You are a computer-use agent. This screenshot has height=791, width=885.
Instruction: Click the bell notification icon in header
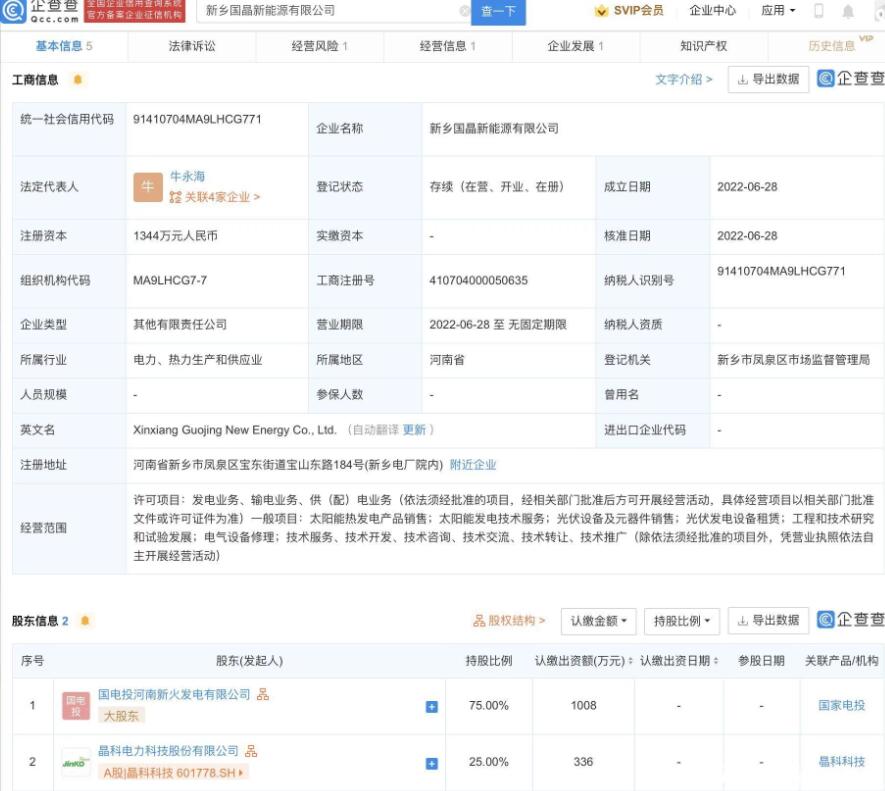(x=848, y=11)
